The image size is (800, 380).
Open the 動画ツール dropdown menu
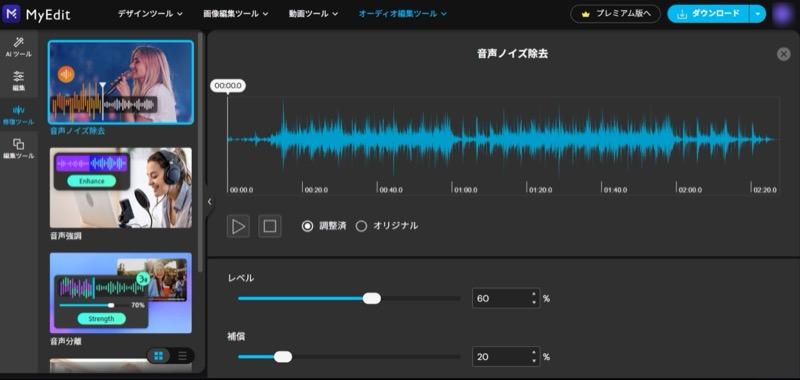click(313, 14)
